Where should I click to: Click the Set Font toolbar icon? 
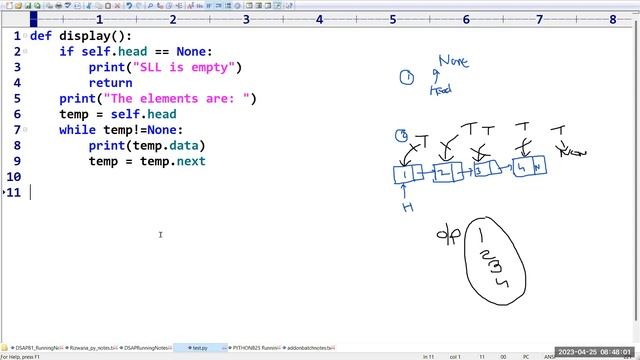pyautogui.click(x=190, y=6)
